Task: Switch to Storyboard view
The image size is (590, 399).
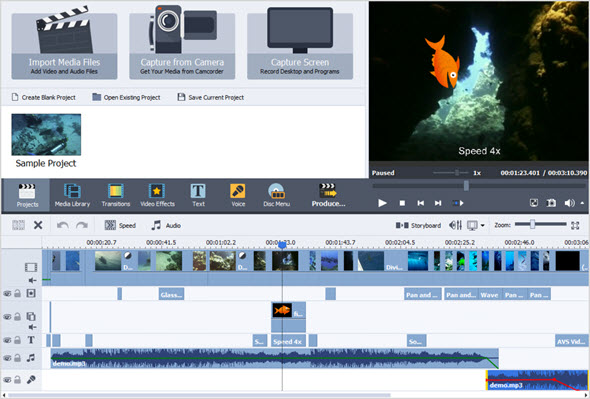Action: click(x=418, y=225)
